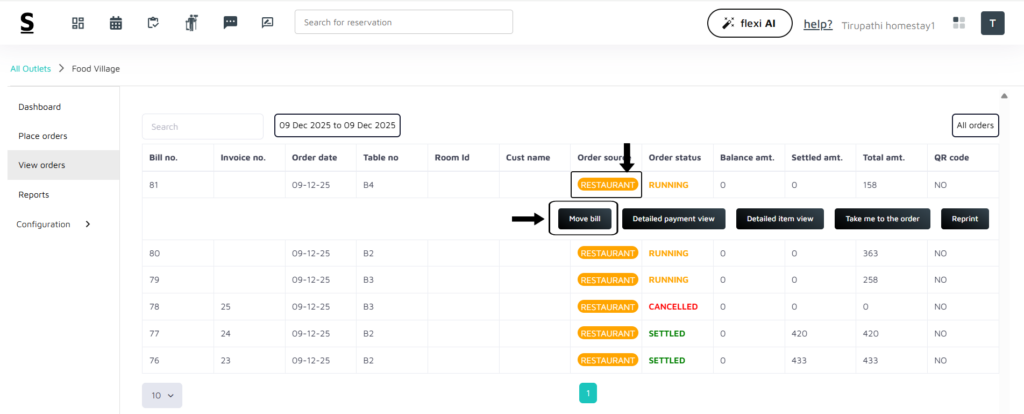The width and height of the screenshot is (1024, 414).
Task: Open the date range picker
Action: (x=337, y=125)
